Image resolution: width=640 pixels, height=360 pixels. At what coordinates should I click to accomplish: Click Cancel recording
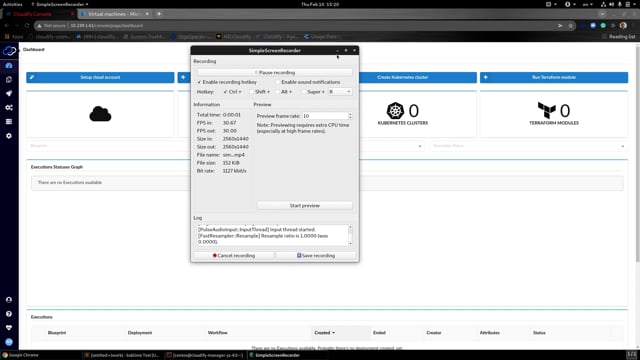point(234,256)
